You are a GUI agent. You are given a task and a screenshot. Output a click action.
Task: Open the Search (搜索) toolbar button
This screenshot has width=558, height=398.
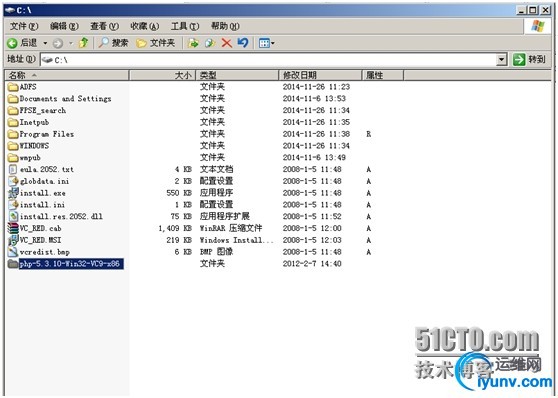pyautogui.click(x=113, y=43)
